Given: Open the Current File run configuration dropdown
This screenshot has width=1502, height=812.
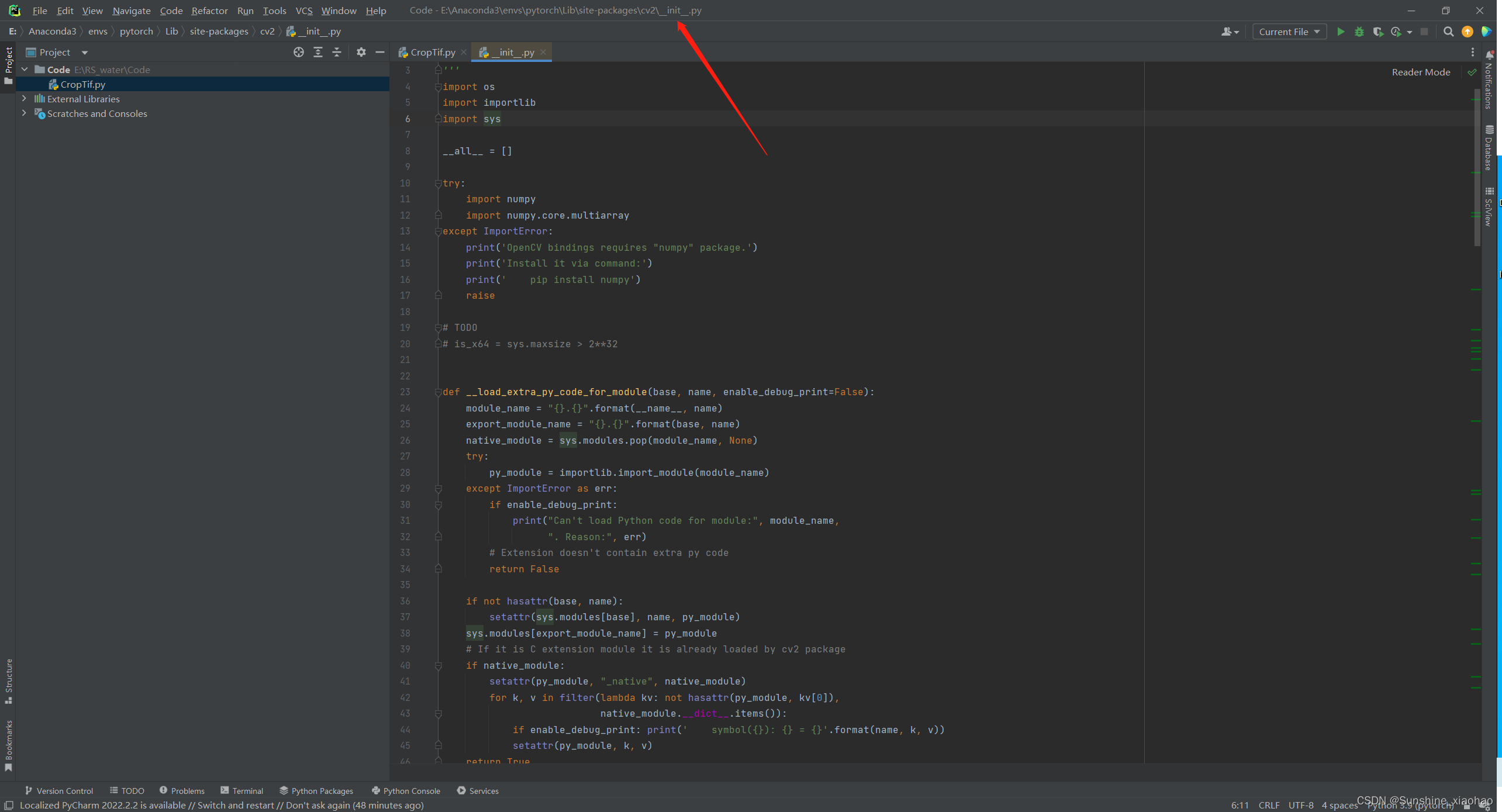Looking at the screenshot, I should click(1289, 32).
